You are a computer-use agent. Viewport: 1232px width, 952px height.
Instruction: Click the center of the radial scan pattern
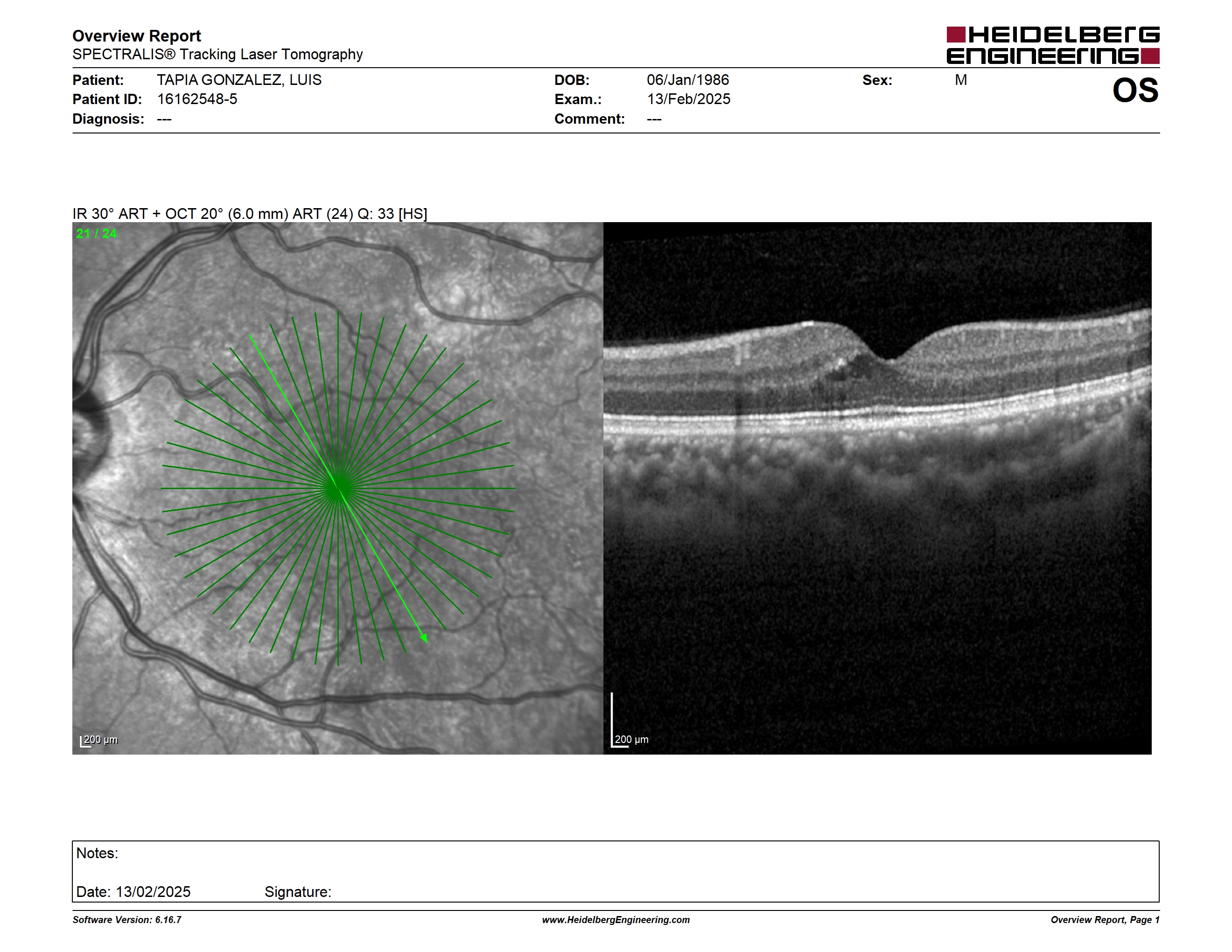(x=338, y=489)
